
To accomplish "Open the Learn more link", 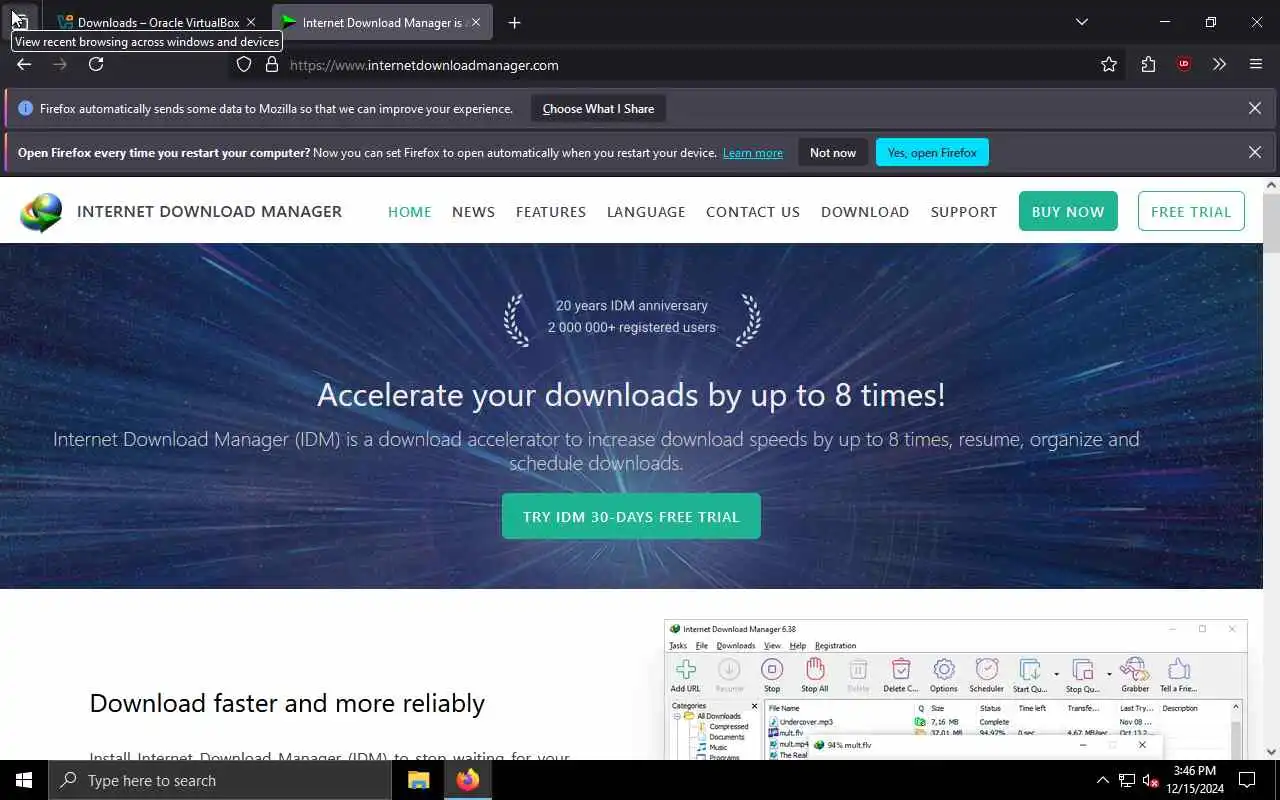I will pyautogui.click(x=753, y=153).
